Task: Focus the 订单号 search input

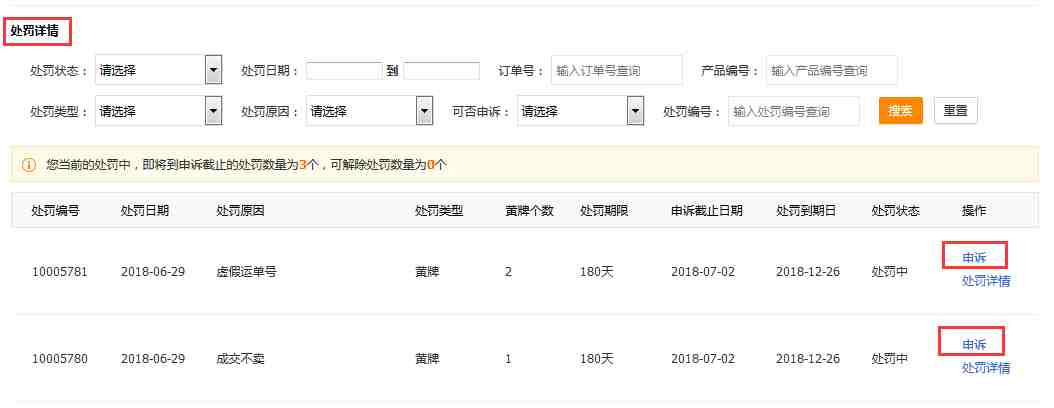Action: click(x=616, y=70)
